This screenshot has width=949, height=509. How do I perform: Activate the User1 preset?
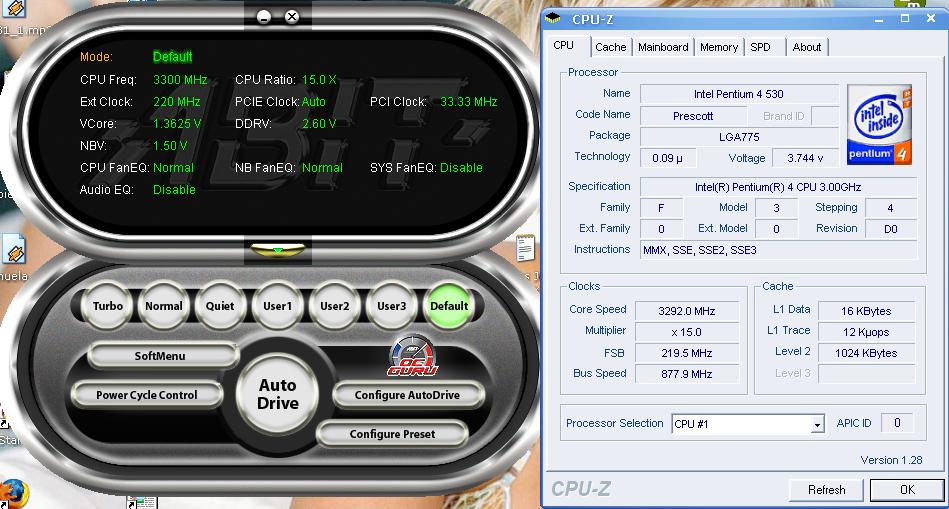pos(277,306)
